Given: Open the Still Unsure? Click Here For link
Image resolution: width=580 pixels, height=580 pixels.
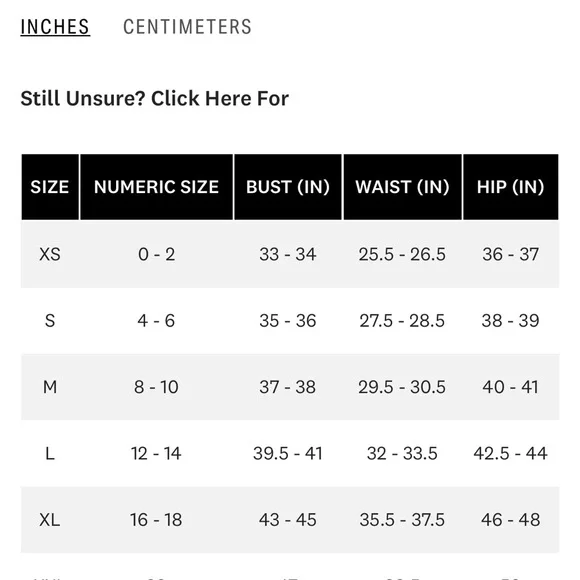Looking at the screenshot, I should (155, 98).
